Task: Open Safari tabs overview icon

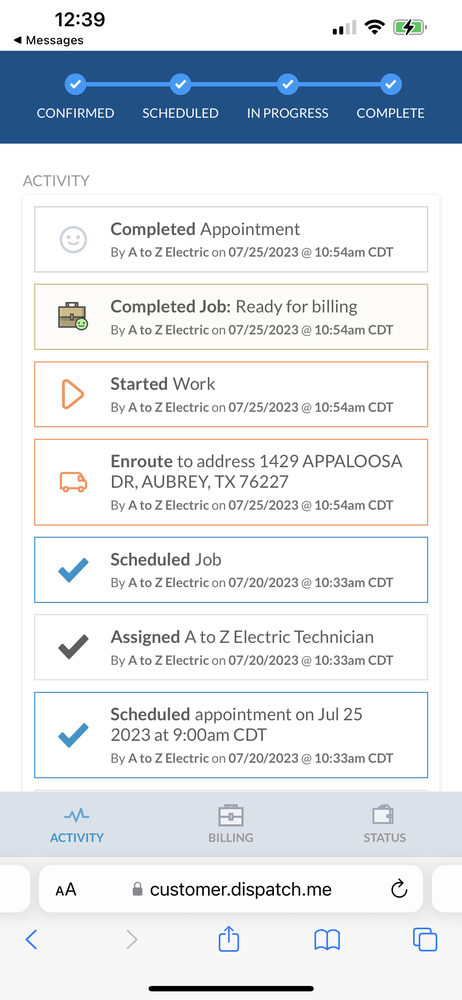Action: click(x=425, y=939)
